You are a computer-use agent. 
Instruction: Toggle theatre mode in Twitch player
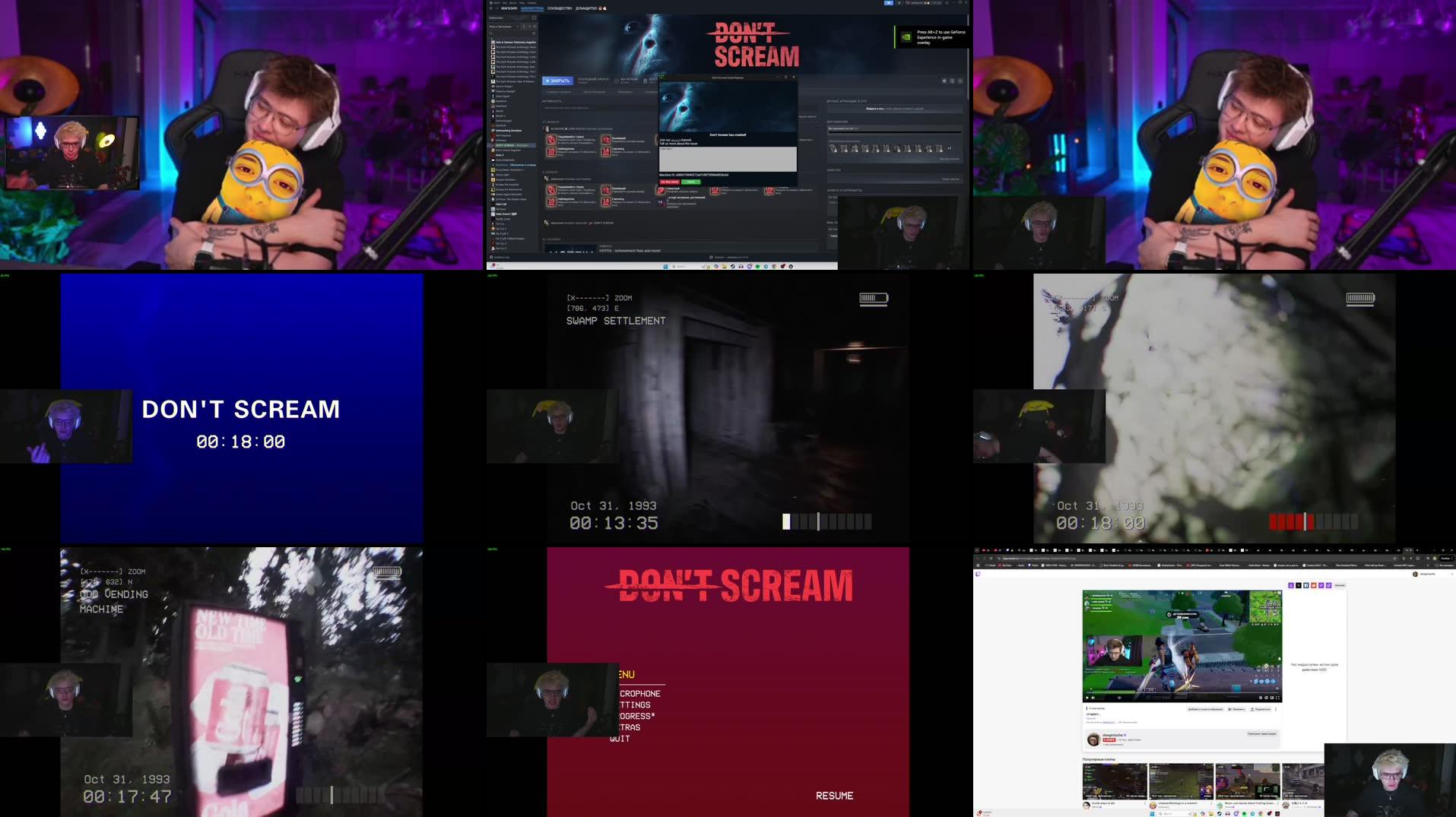point(1272,698)
